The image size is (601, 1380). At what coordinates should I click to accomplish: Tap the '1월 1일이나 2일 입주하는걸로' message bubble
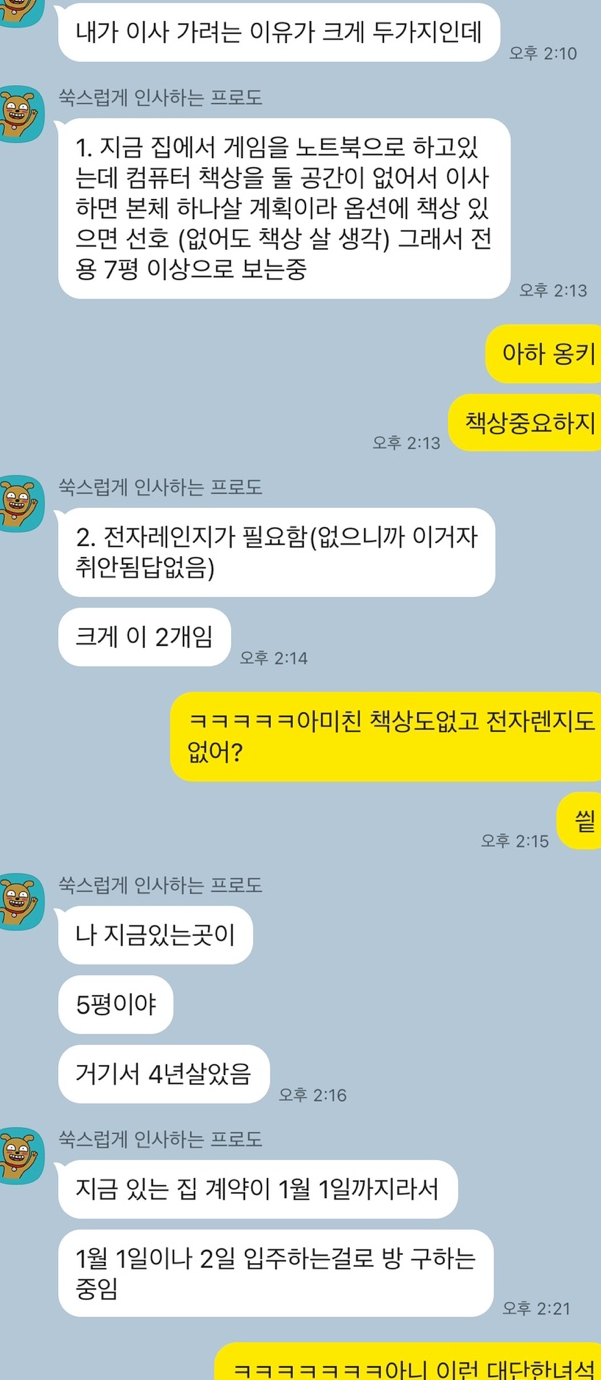(276, 1273)
